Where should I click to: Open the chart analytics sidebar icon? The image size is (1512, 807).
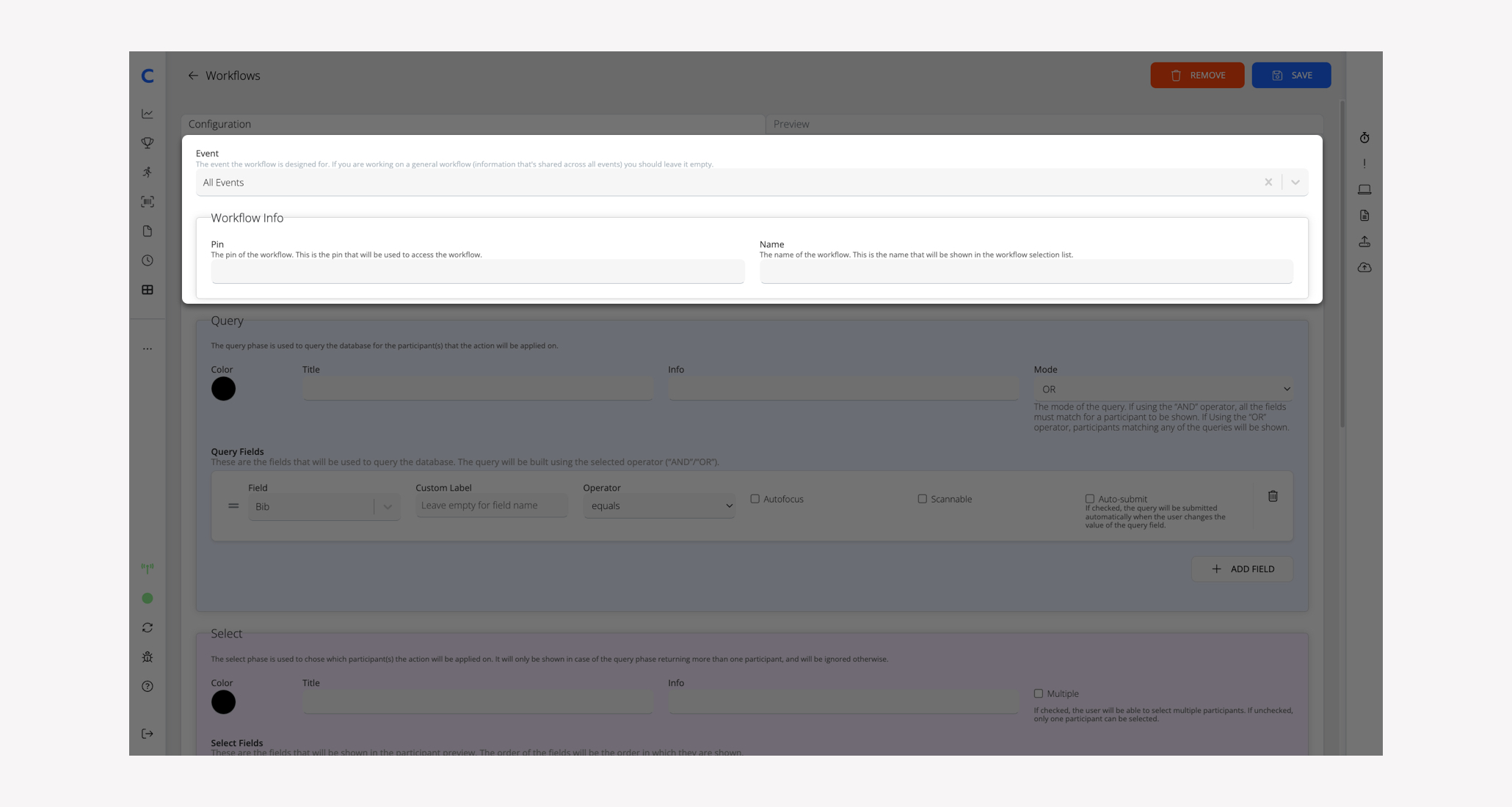[x=148, y=114]
